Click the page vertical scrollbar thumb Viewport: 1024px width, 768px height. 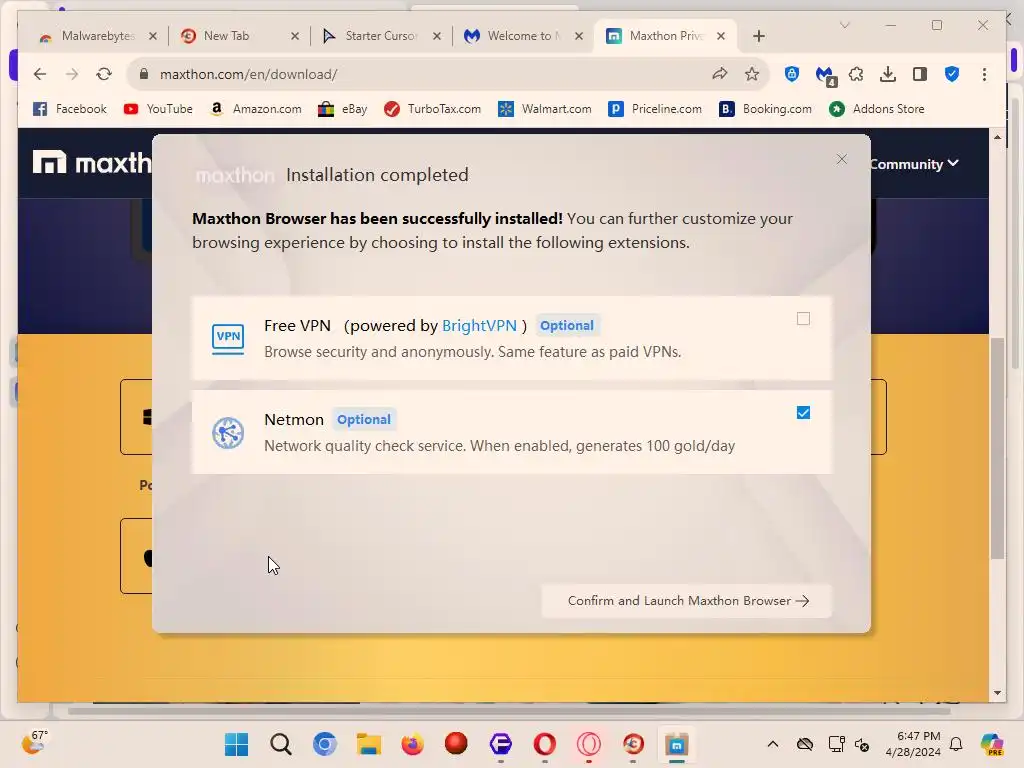point(997,448)
